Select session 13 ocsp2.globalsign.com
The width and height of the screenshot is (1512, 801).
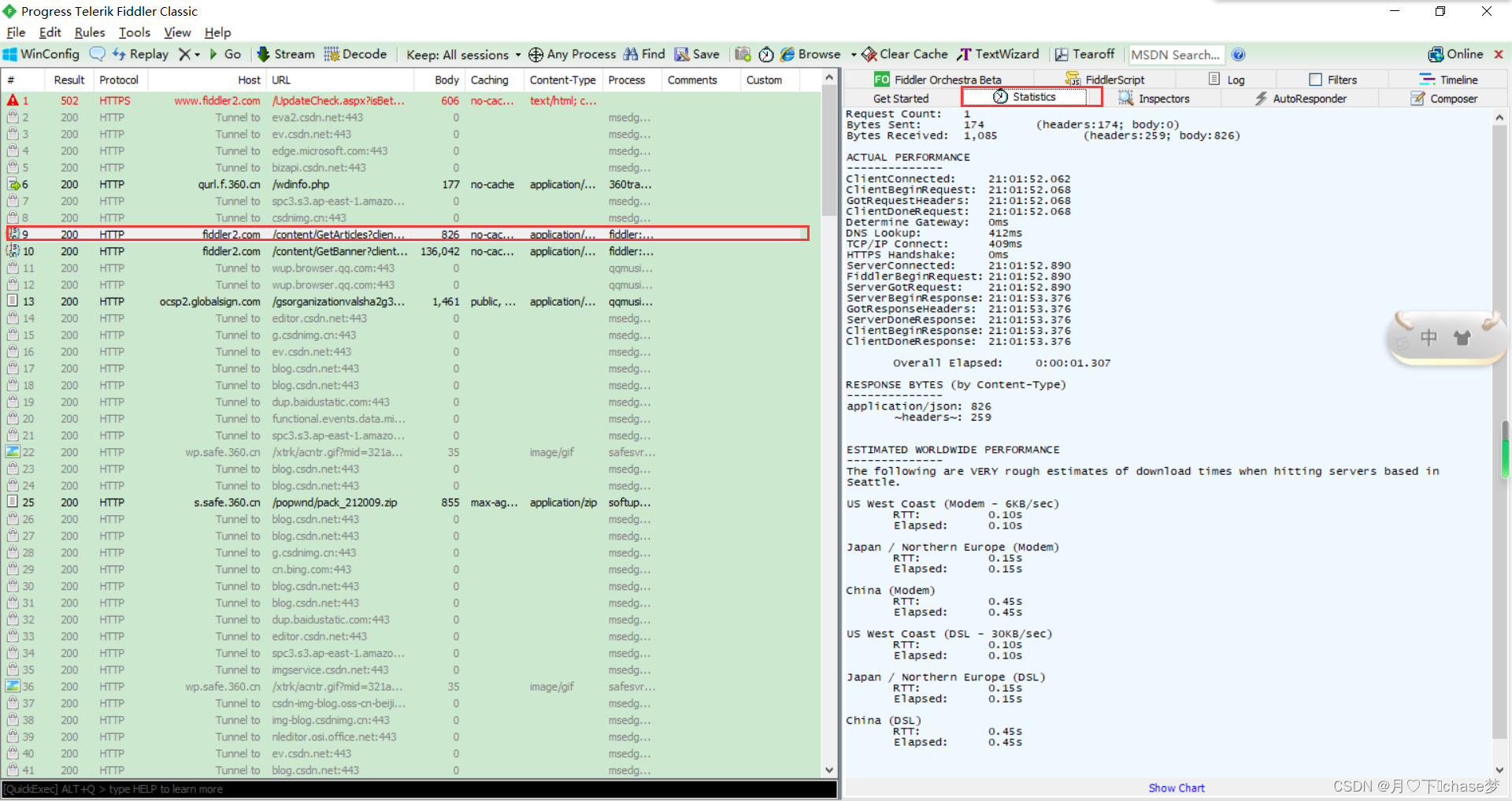pos(410,302)
